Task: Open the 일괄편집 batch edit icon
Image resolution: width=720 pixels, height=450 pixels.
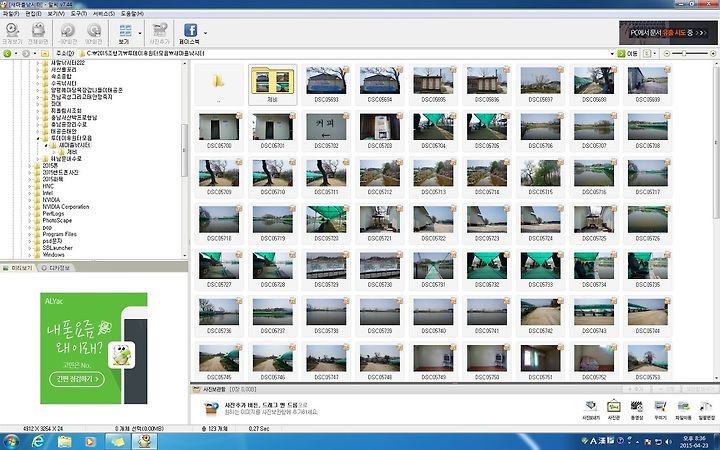Action: click(x=706, y=410)
